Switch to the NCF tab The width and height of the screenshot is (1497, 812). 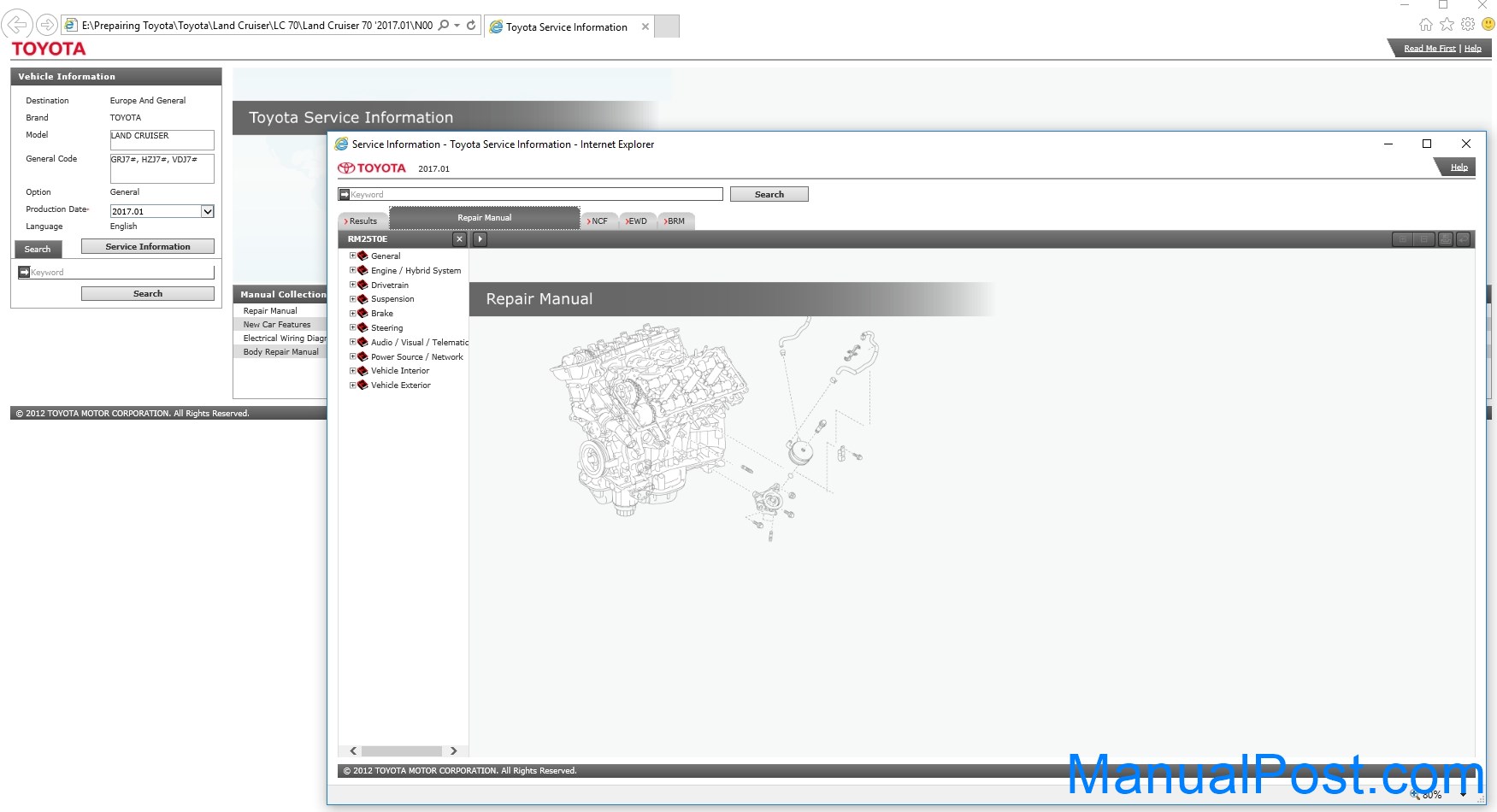pyautogui.click(x=599, y=221)
